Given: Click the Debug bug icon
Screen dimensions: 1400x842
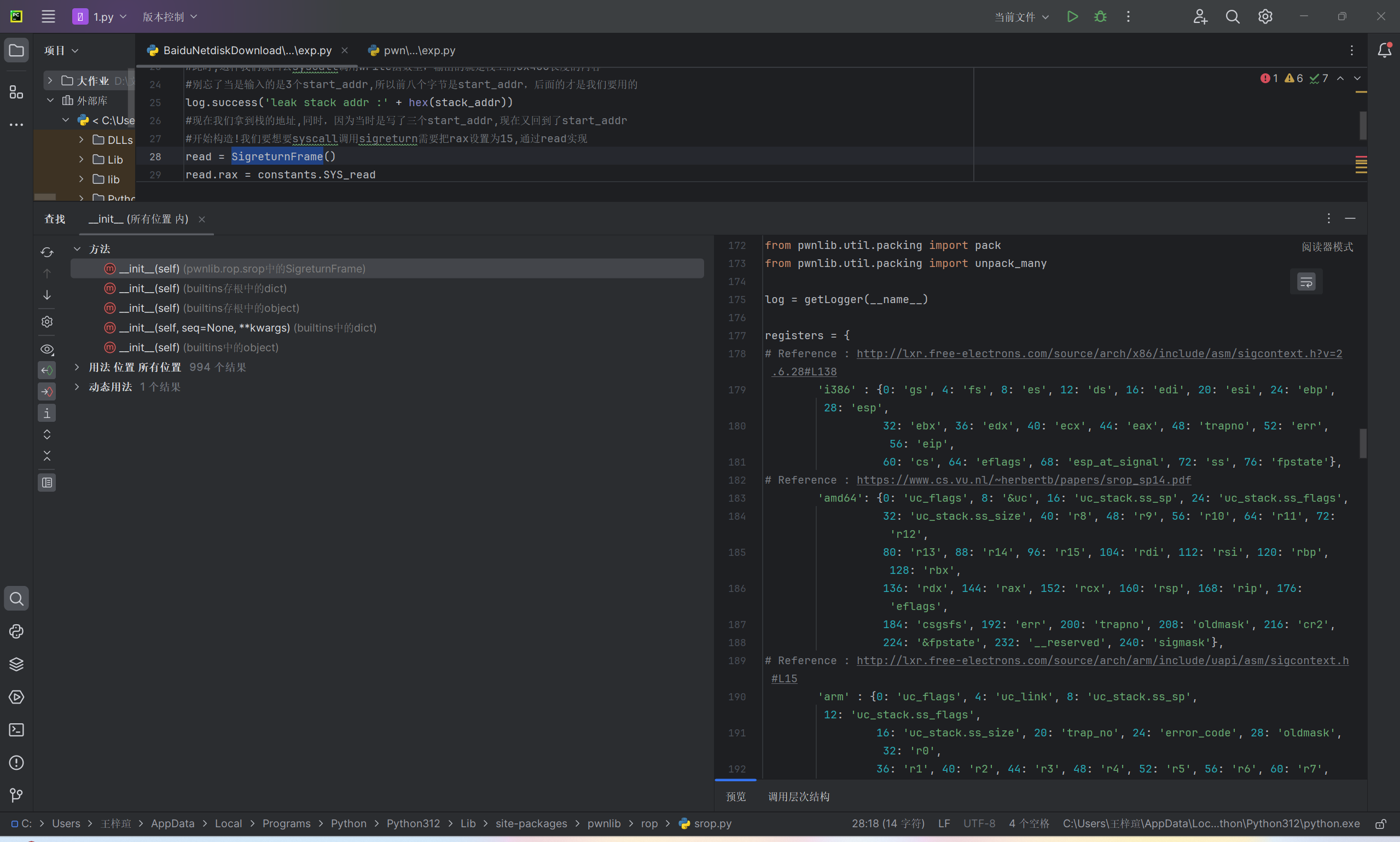Looking at the screenshot, I should (1100, 16).
